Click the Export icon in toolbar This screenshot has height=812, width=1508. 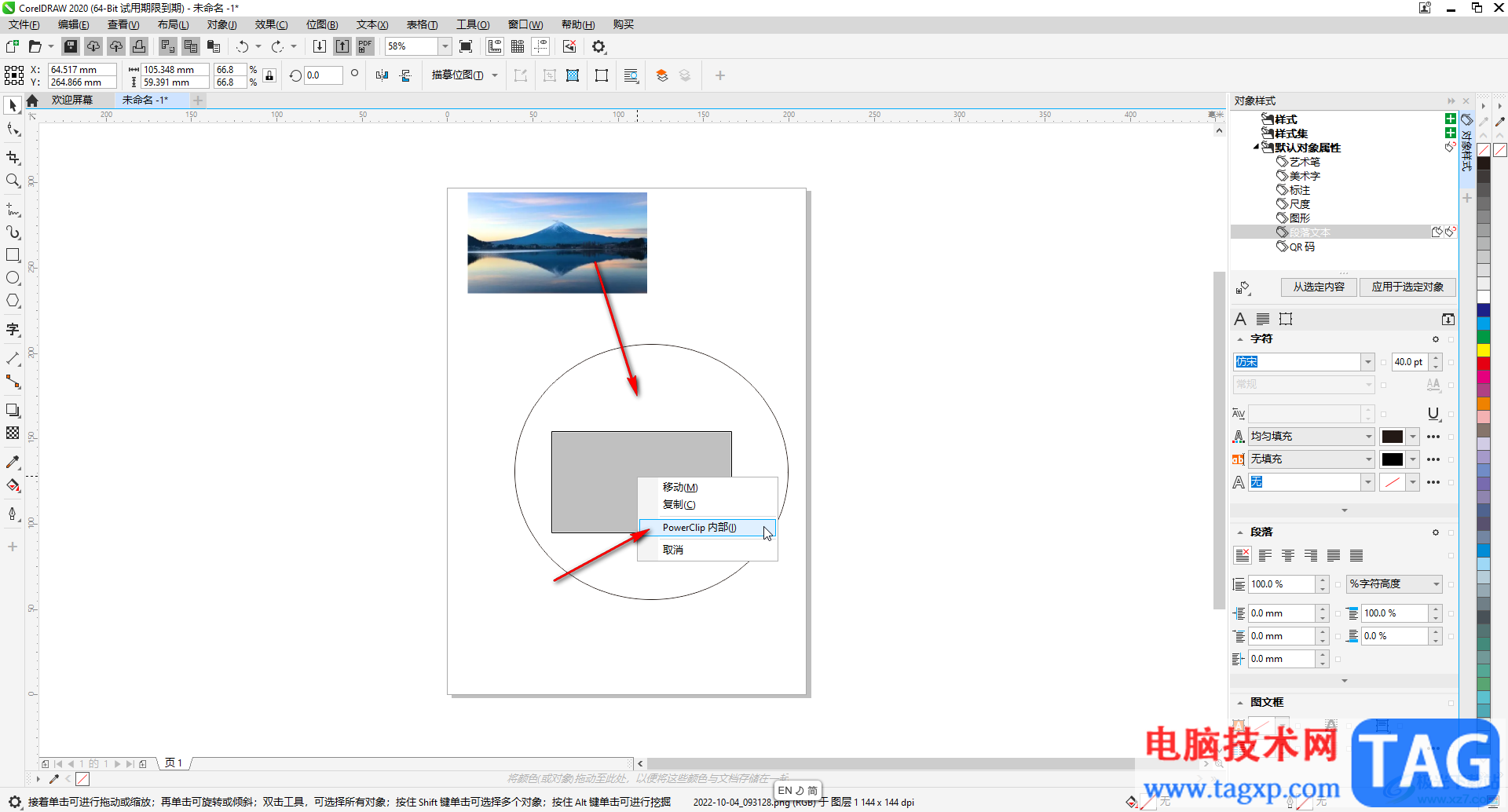click(342, 46)
